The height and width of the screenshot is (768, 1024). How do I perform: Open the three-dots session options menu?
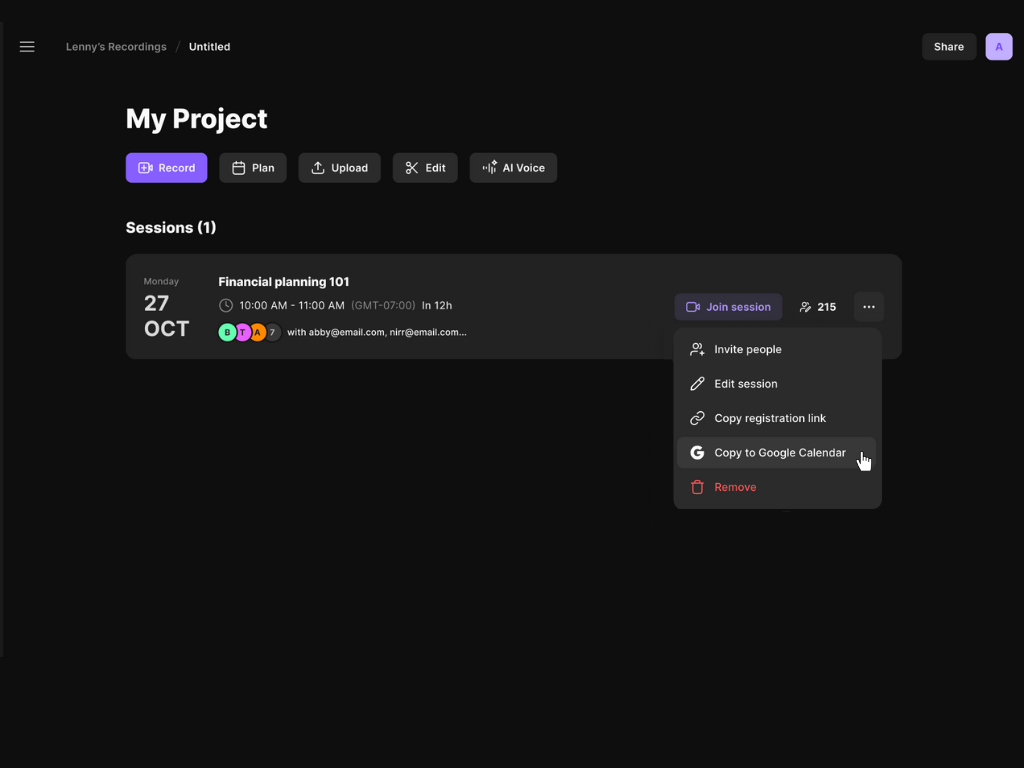(x=868, y=307)
